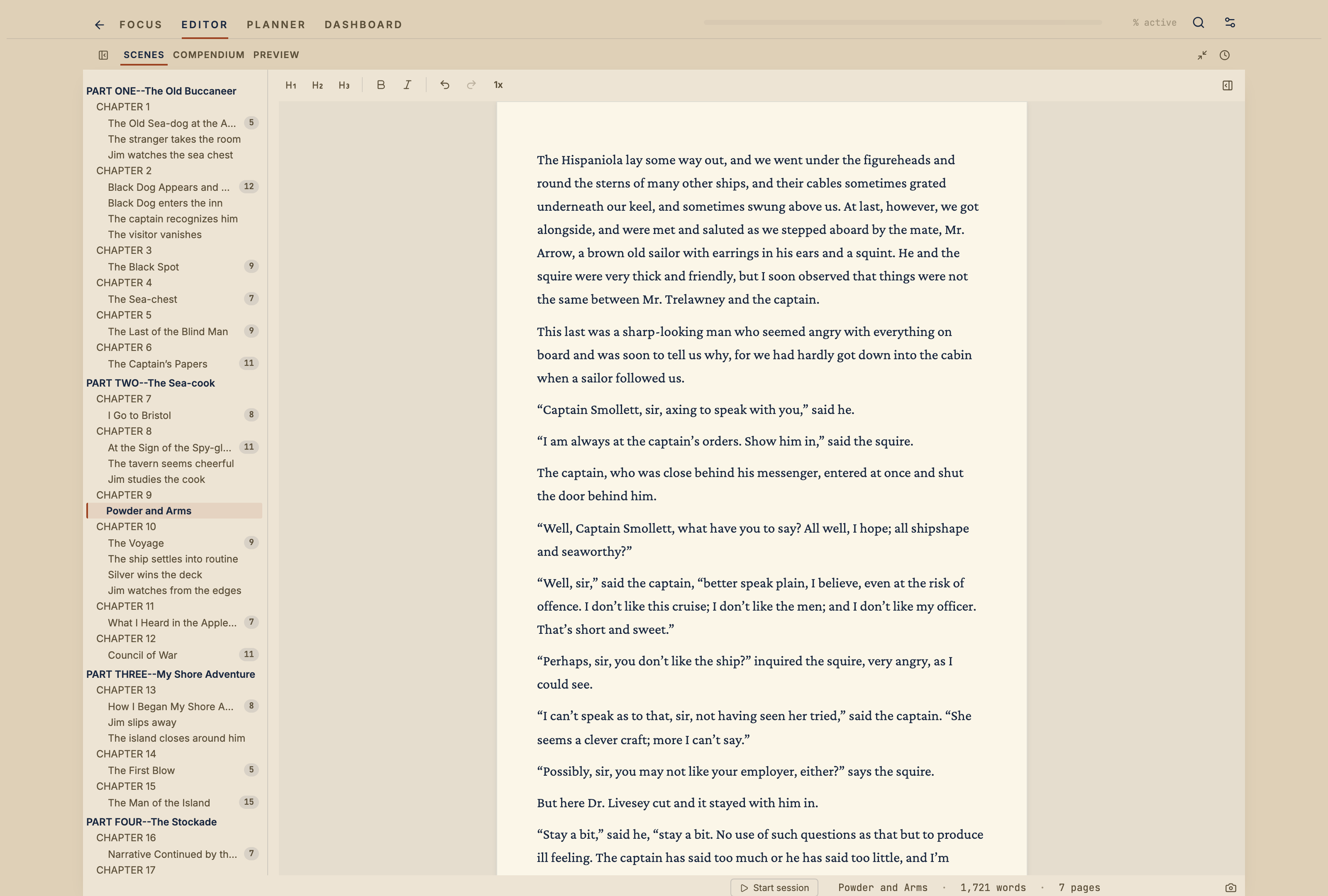Open Jim slips away

tap(142, 723)
